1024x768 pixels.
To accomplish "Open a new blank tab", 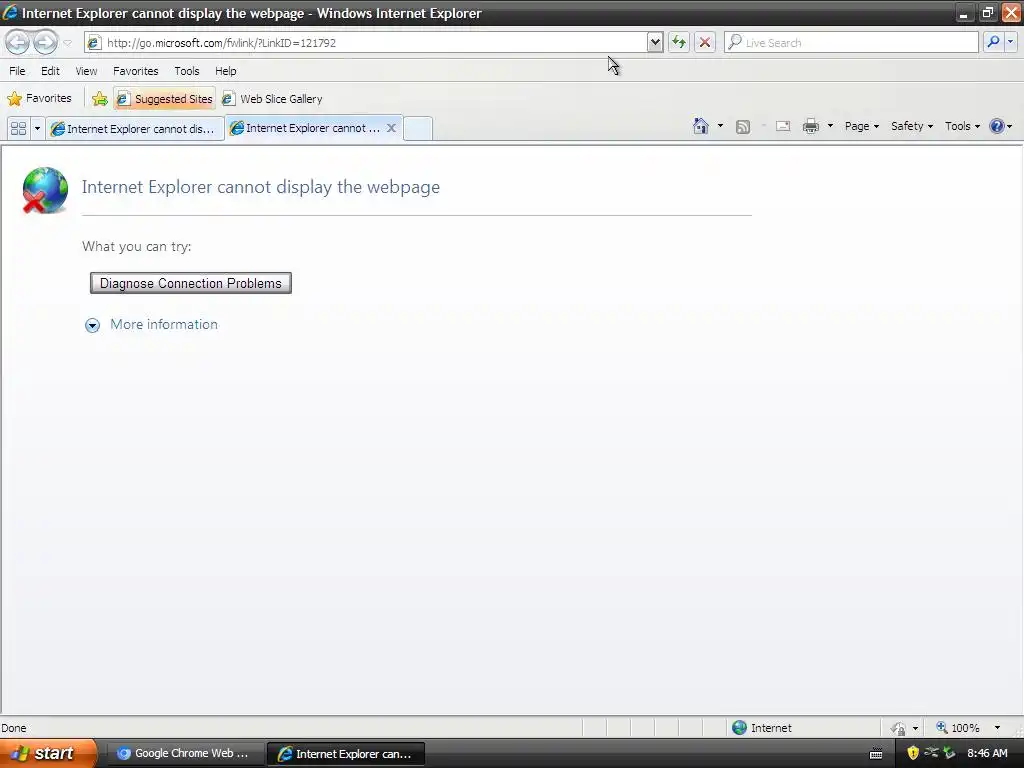I will coord(418,128).
